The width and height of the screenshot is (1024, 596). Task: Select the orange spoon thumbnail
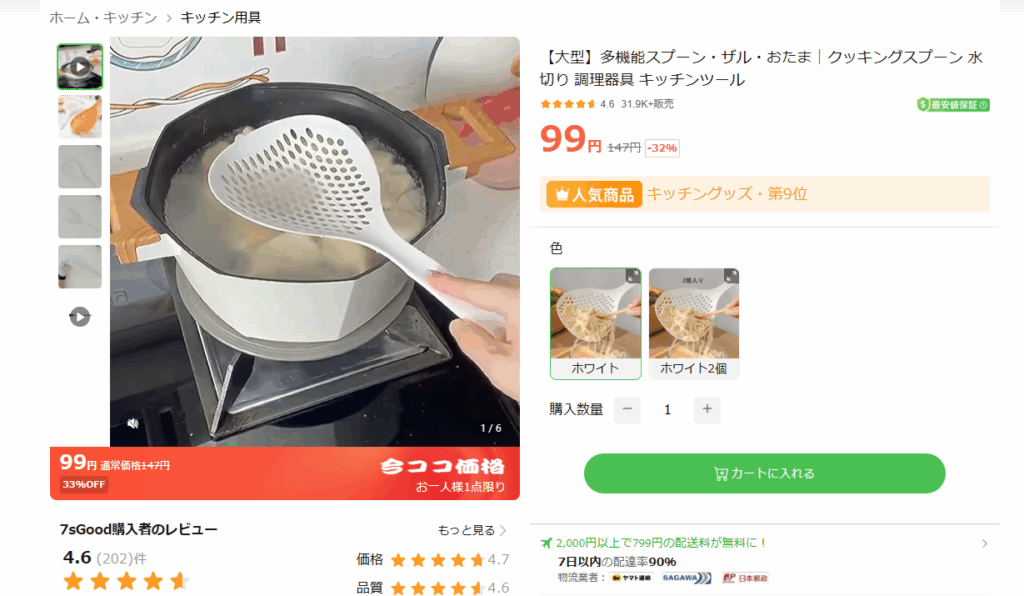tap(80, 117)
